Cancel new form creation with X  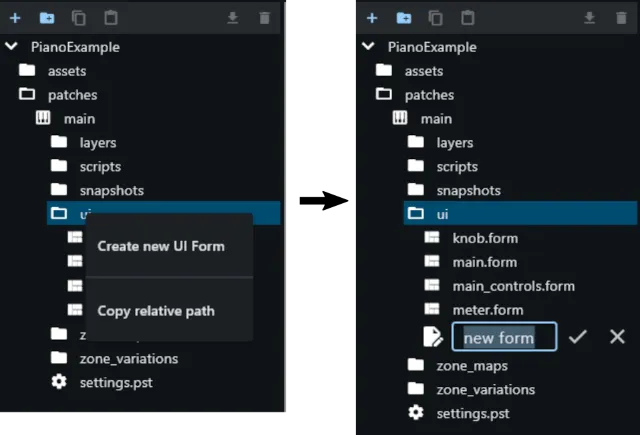tap(617, 337)
